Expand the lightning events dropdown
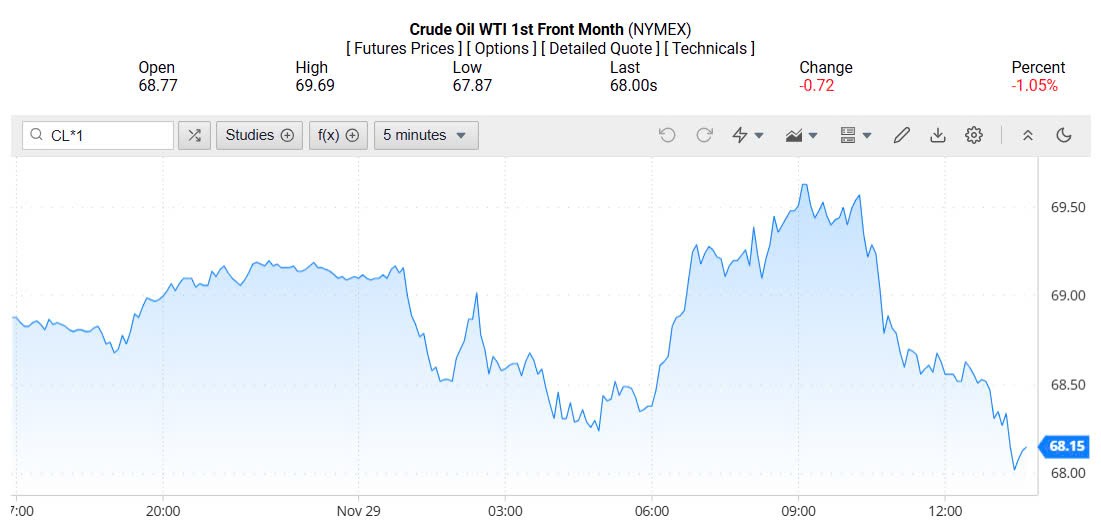 click(748, 135)
